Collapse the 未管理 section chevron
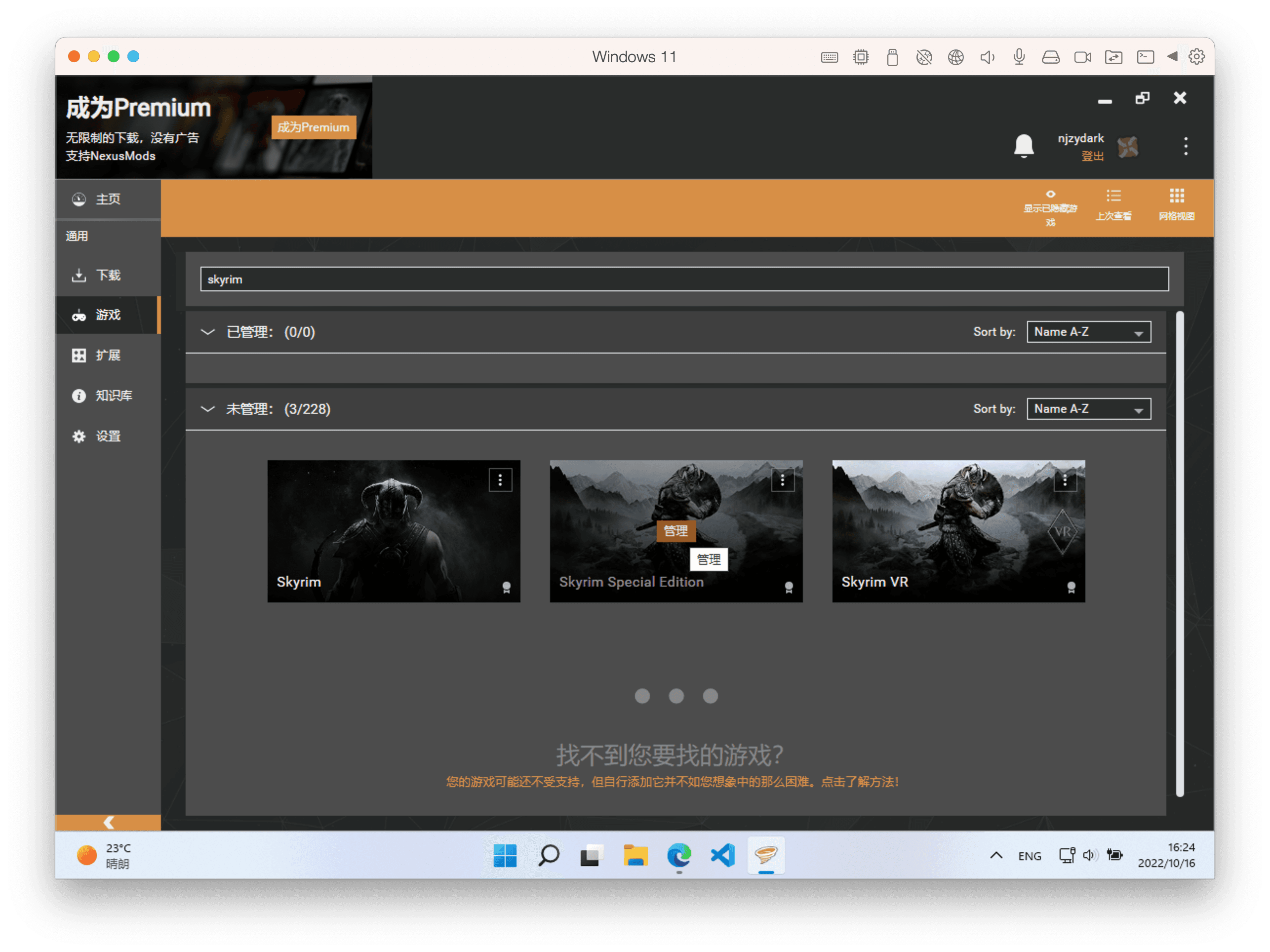This screenshot has height=952, width=1270. click(208, 409)
